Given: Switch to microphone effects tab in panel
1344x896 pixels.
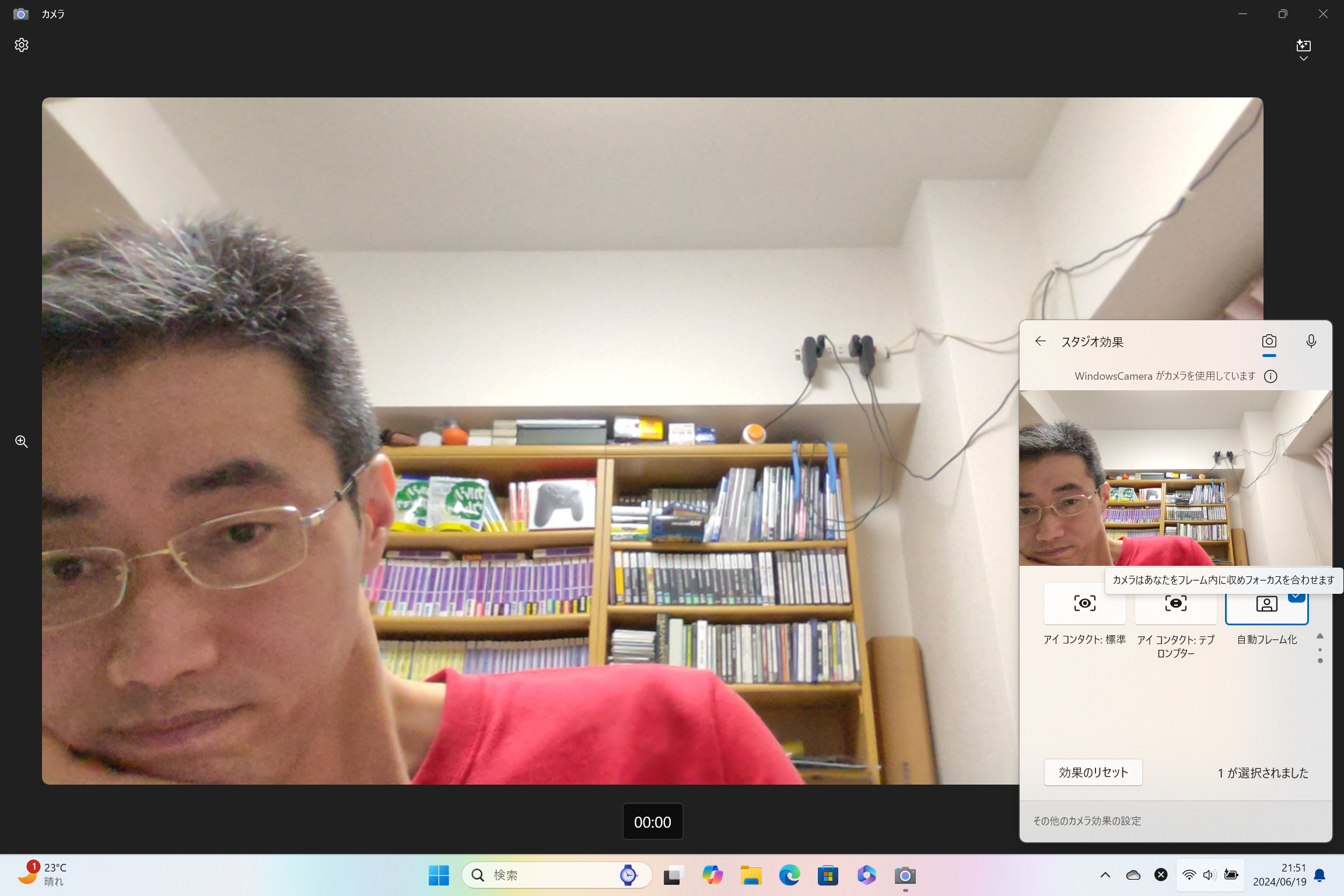Looking at the screenshot, I should pos(1311,342).
